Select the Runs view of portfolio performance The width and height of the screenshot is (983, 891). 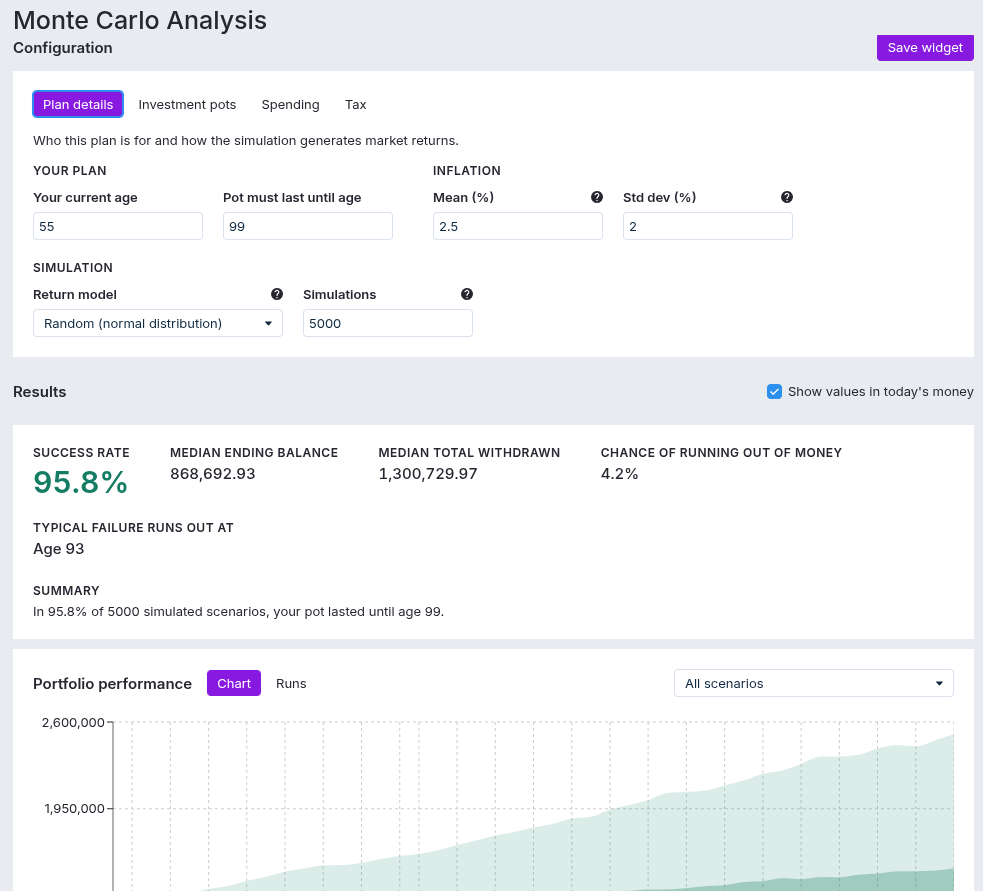tap(291, 683)
